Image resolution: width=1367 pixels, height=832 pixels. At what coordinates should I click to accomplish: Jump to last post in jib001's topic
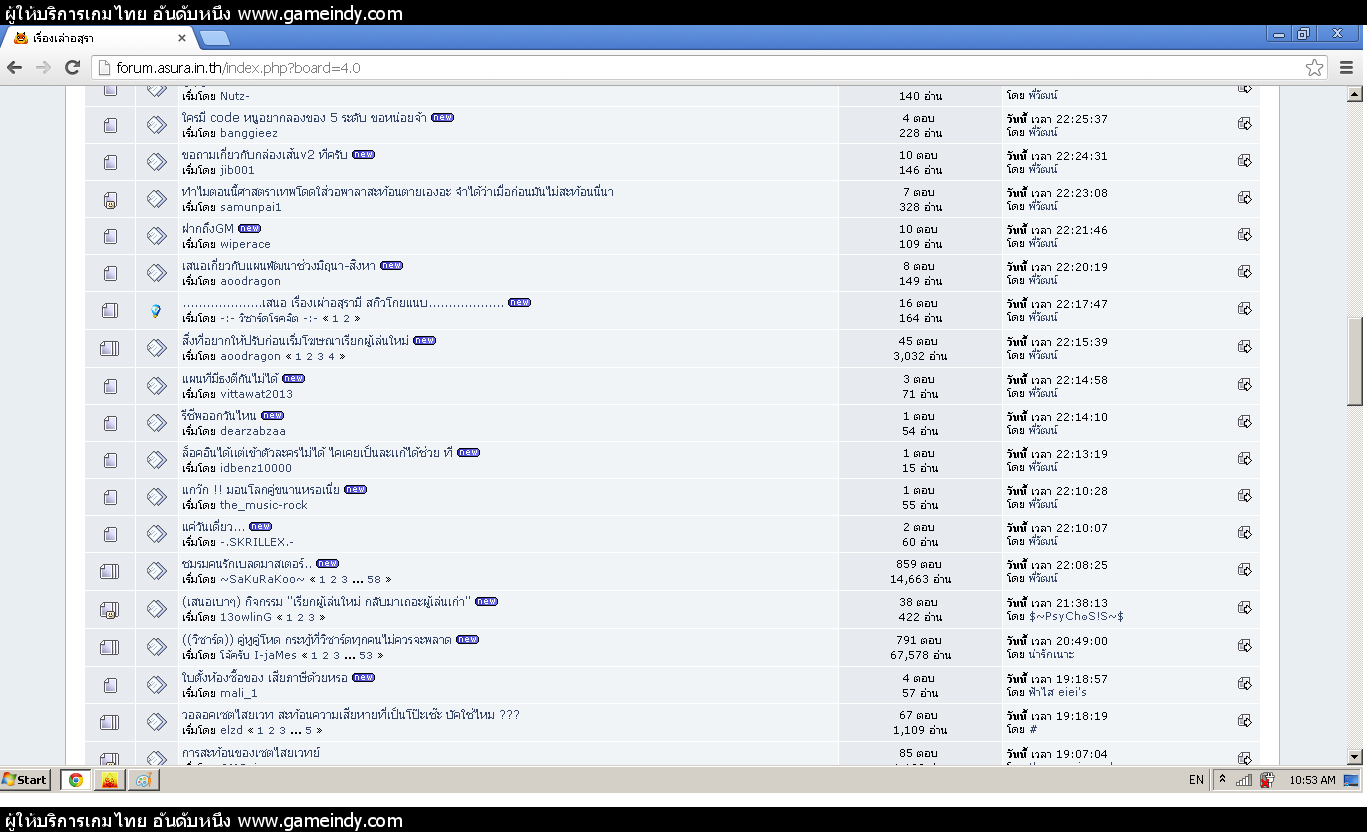pos(1244,161)
